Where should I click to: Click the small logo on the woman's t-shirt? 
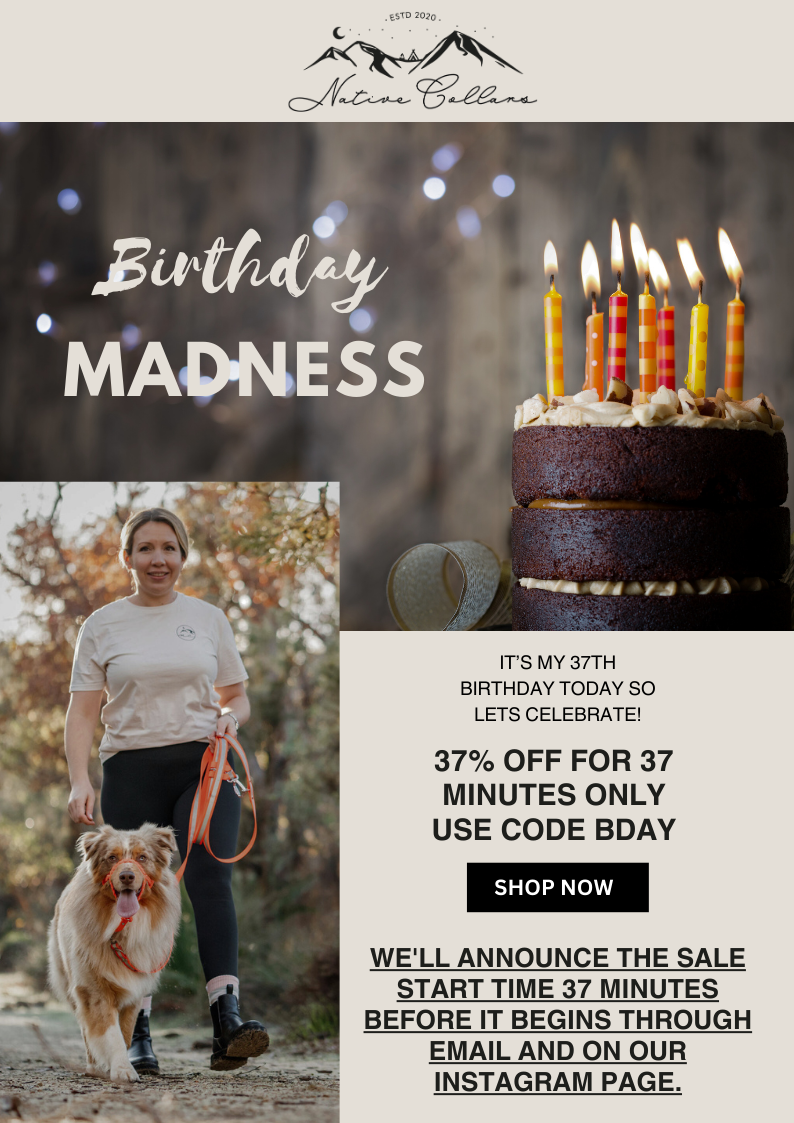[x=186, y=632]
